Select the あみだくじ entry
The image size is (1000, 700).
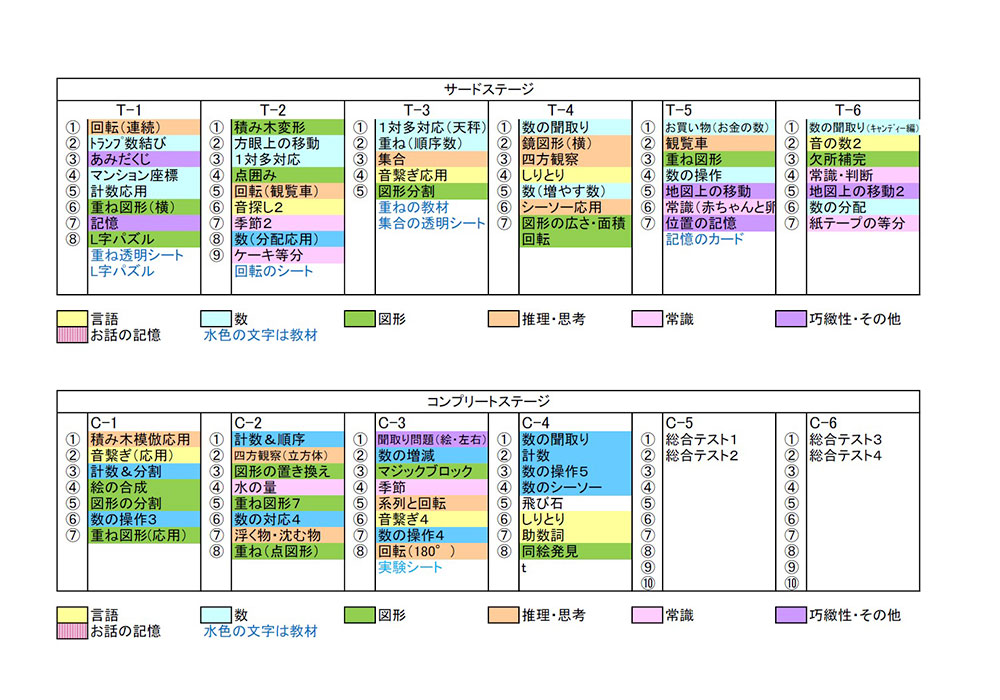pyautogui.click(x=144, y=159)
